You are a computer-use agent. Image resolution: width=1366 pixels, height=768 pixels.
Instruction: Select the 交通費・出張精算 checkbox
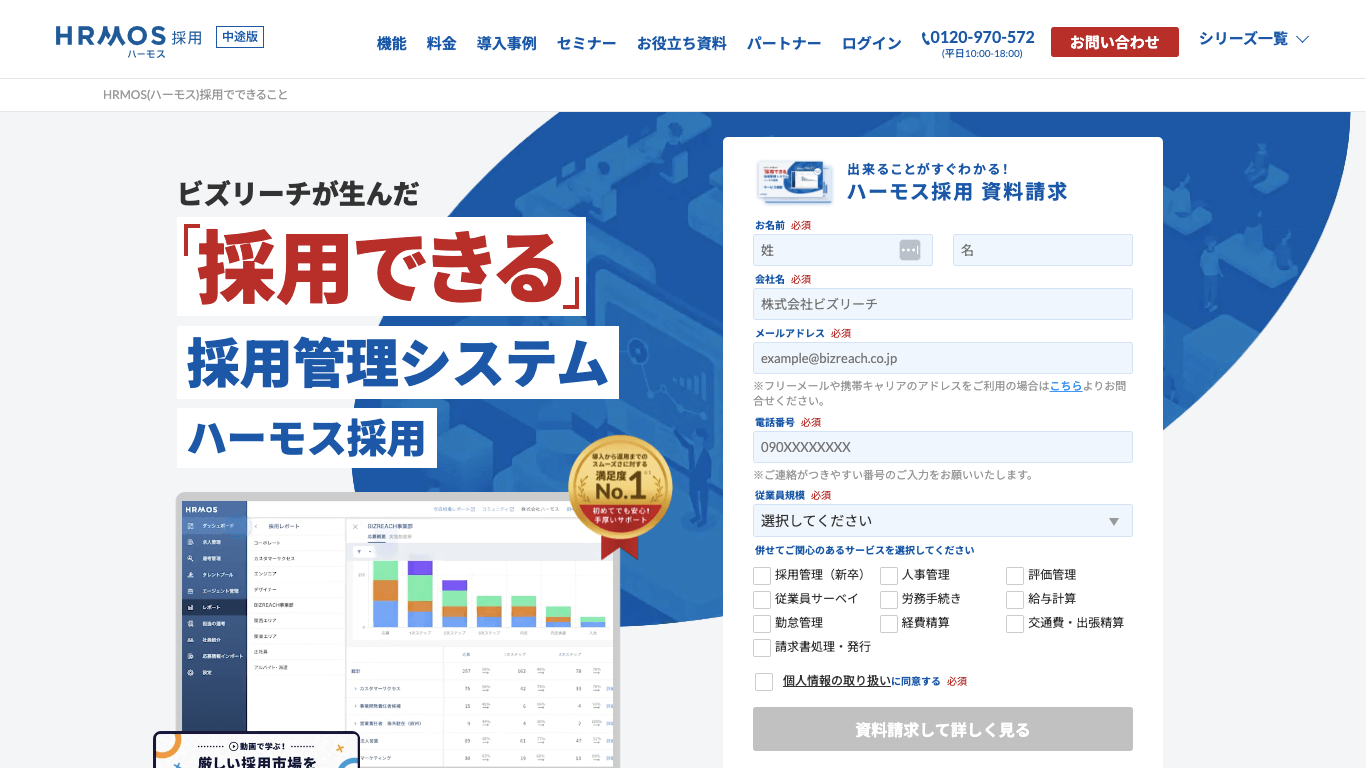click(1015, 623)
